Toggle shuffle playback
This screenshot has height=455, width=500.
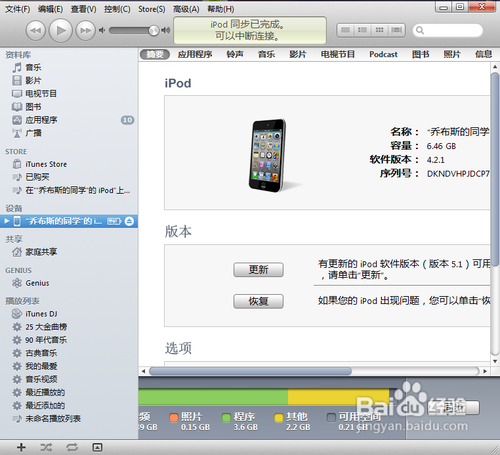coord(46,447)
